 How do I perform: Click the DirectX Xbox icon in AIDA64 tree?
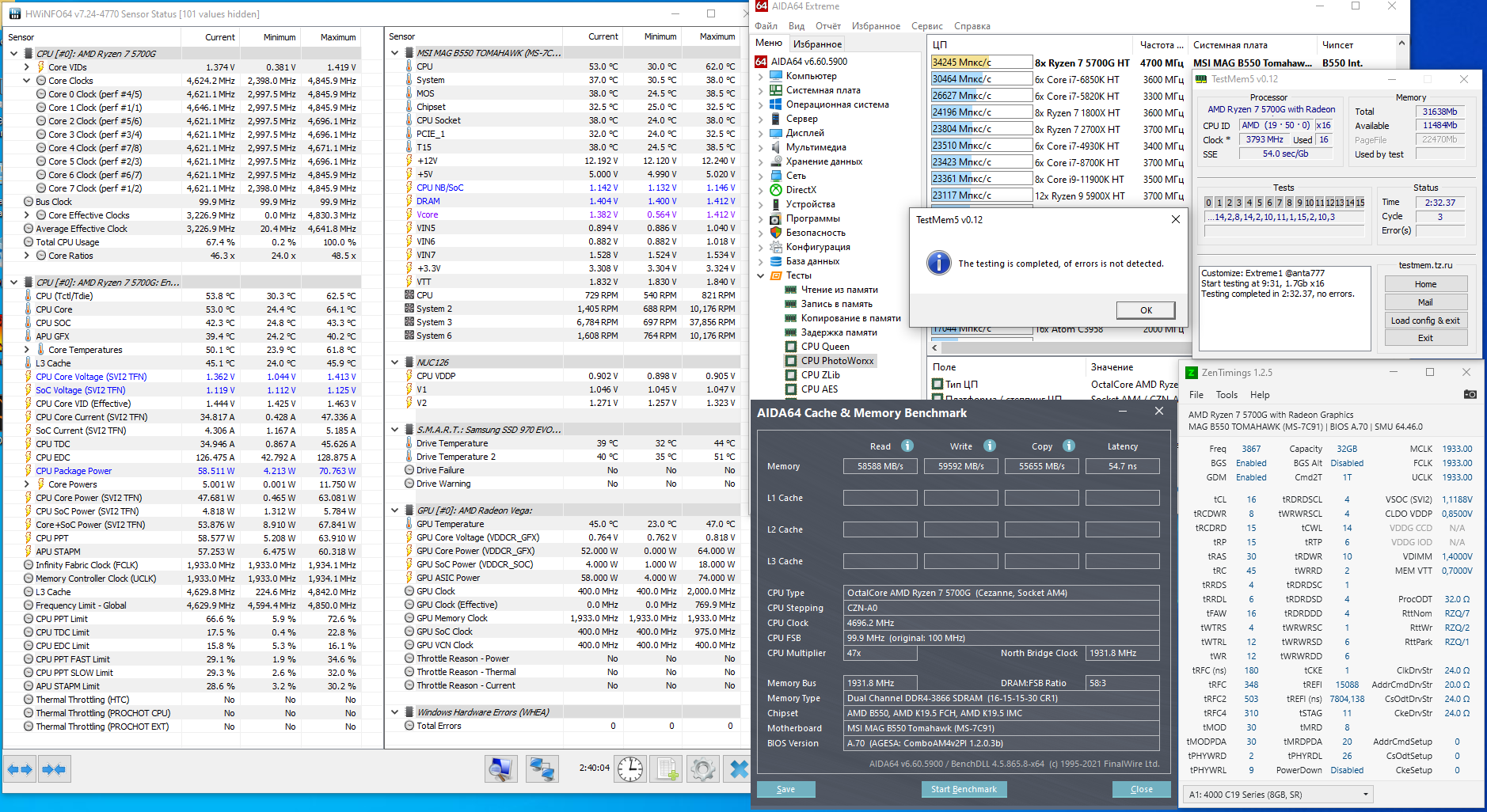pos(776,190)
